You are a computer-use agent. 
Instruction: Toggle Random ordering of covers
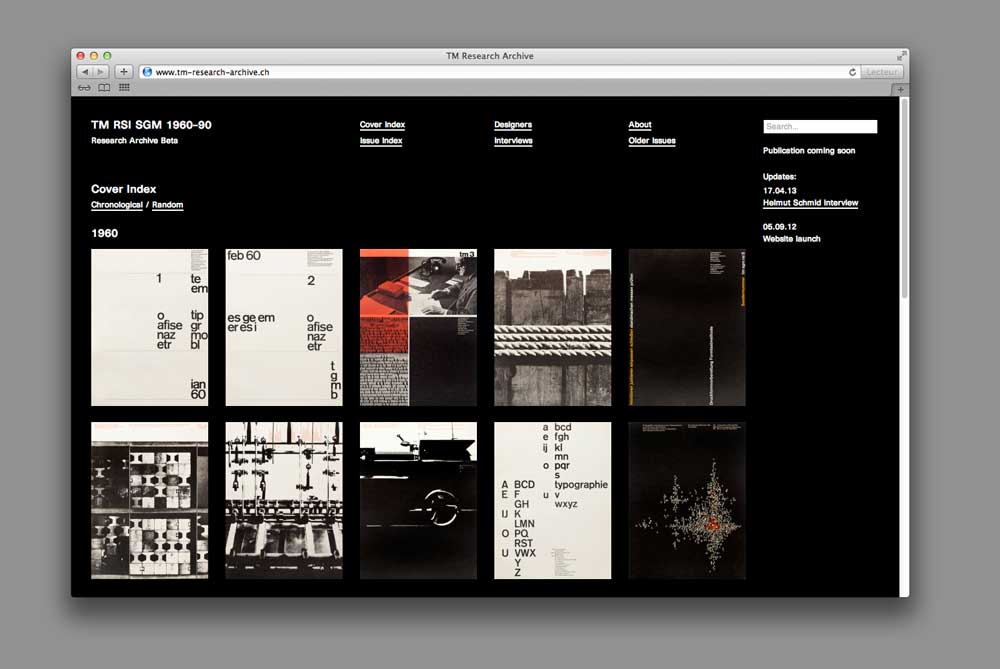pos(167,204)
